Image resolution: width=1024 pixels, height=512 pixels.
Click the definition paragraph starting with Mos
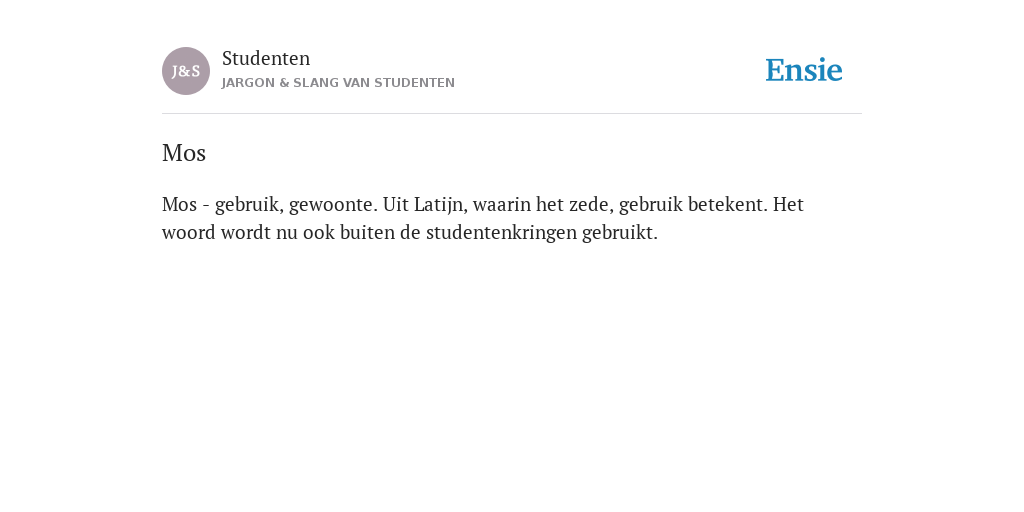tap(483, 218)
